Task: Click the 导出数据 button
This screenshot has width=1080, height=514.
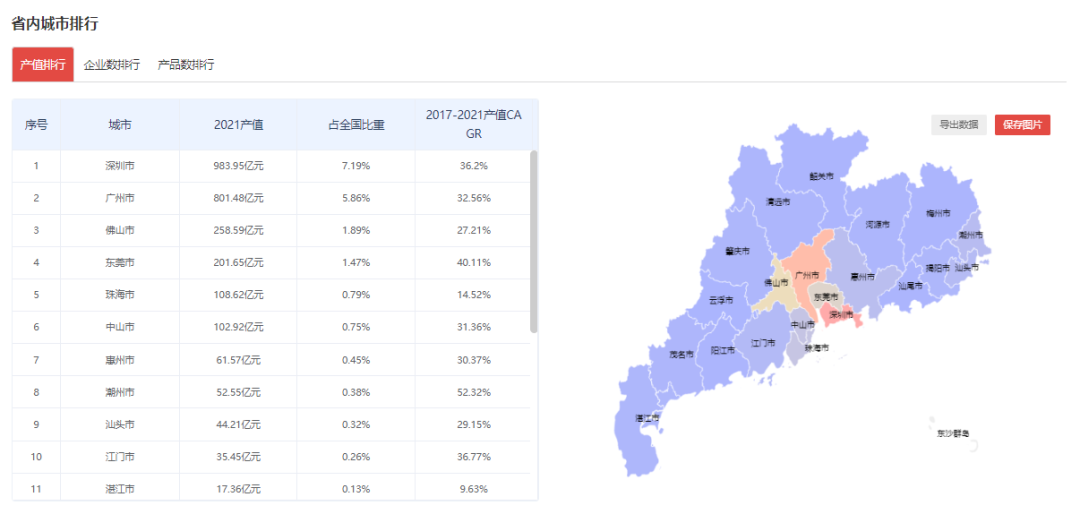Action: (x=958, y=125)
